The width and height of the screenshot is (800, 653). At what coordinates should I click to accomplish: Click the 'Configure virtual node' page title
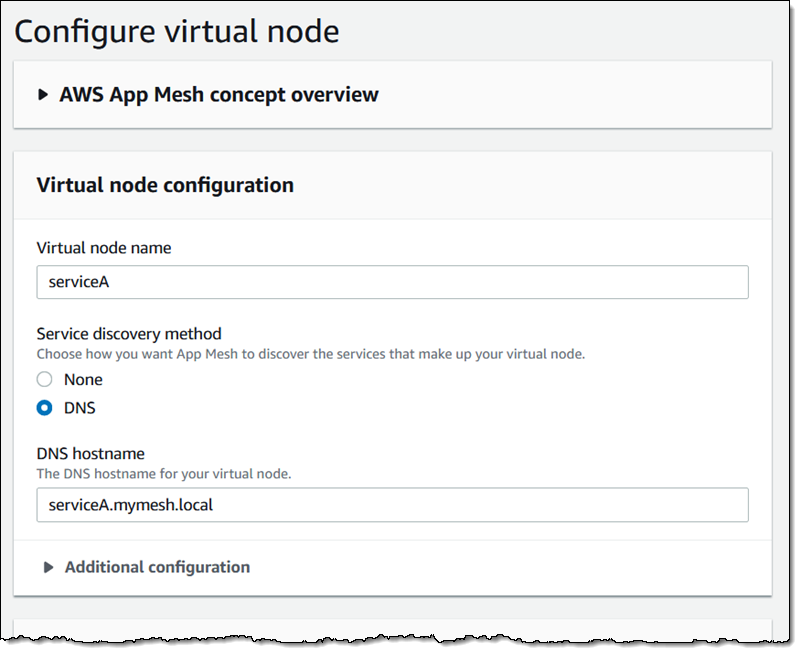(x=177, y=31)
